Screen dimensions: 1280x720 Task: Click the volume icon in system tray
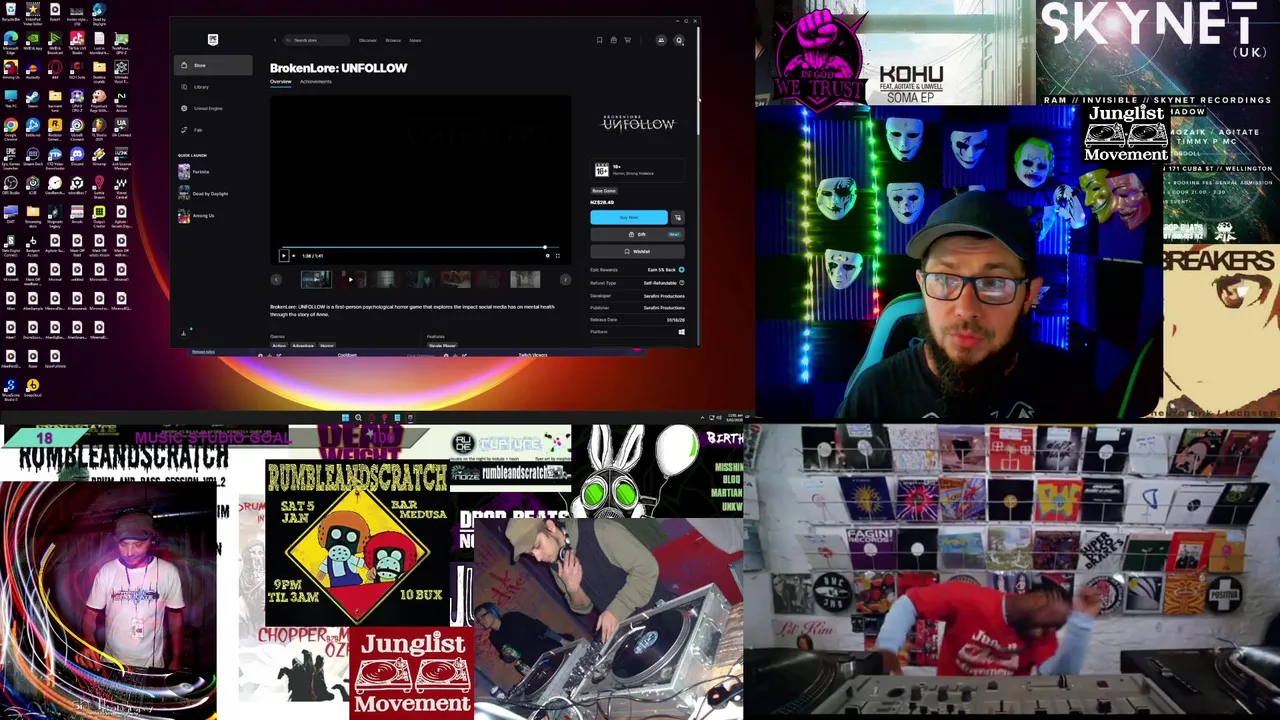click(x=719, y=417)
